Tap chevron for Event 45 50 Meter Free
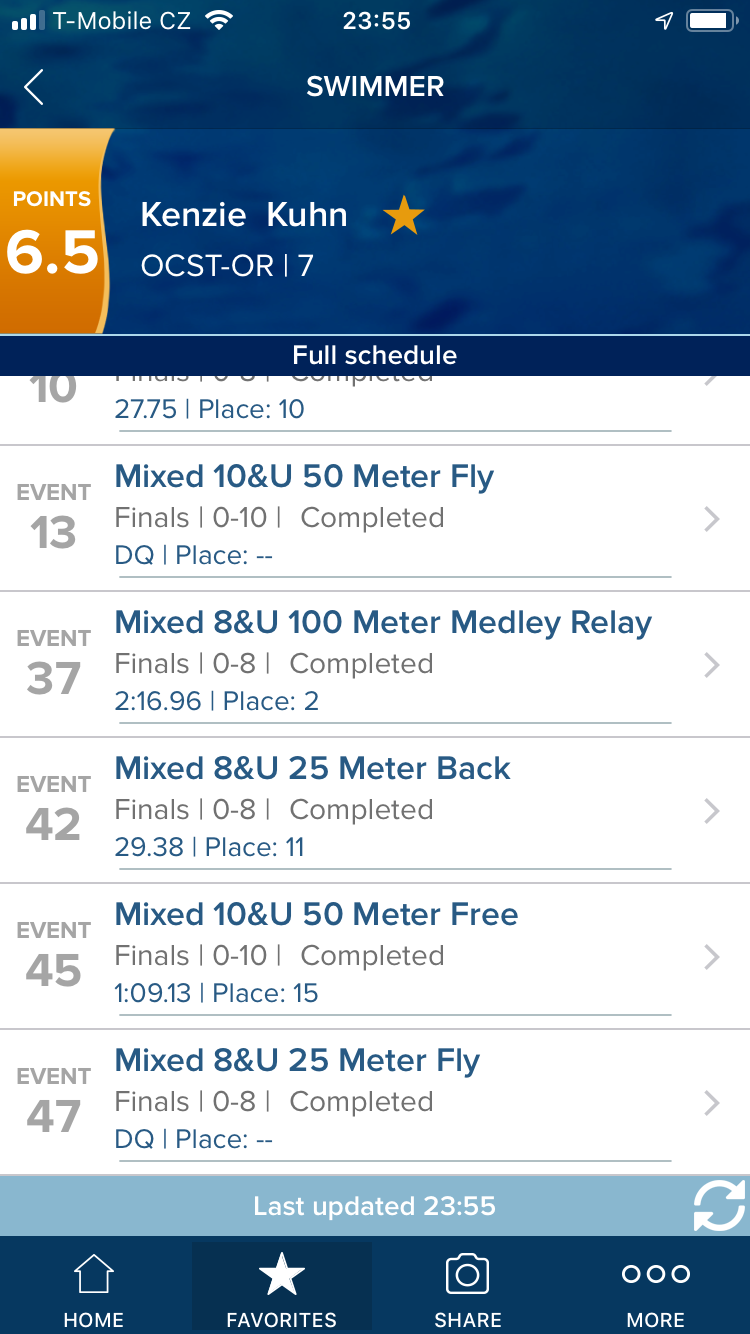Screen dimensions: 750x1334 (x=712, y=956)
